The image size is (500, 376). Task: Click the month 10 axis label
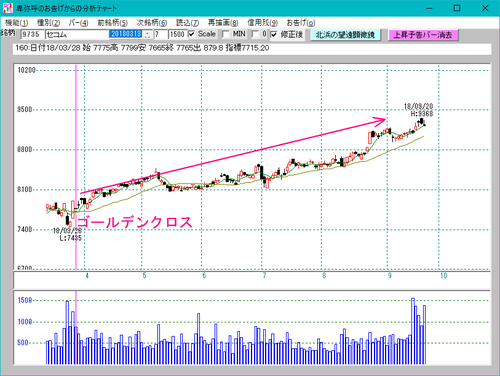(x=443, y=276)
